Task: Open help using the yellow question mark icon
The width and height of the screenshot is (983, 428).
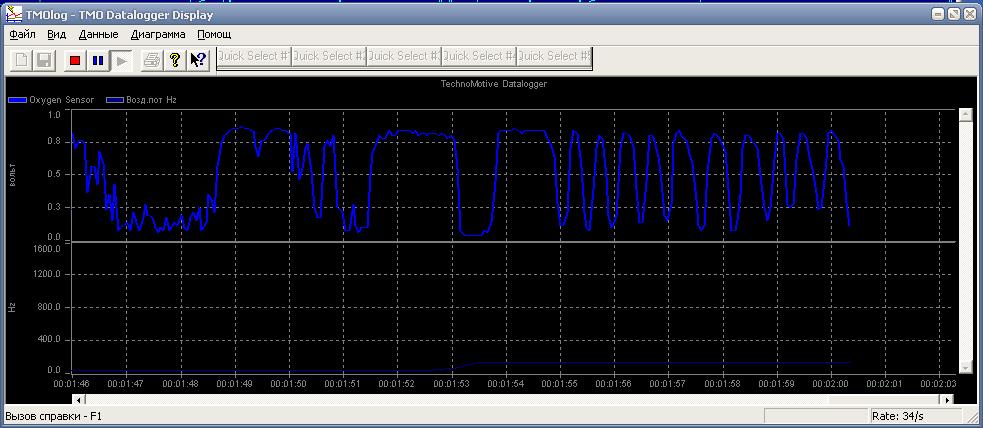Action: [x=175, y=60]
